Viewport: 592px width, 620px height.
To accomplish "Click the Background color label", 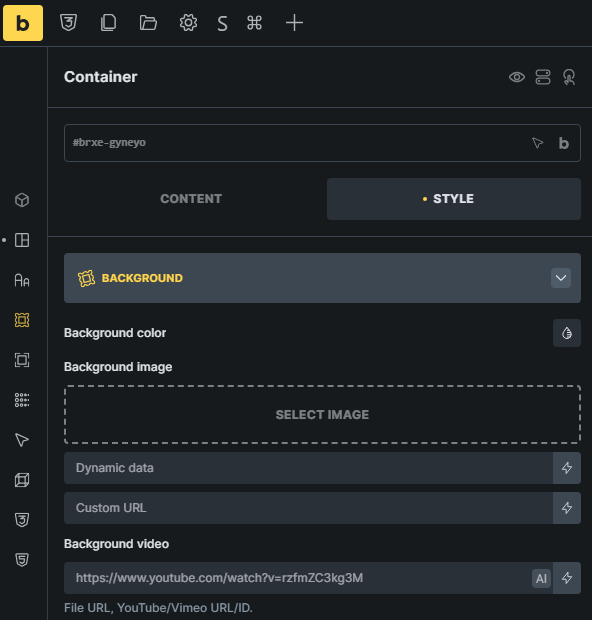I will coord(115,333).
